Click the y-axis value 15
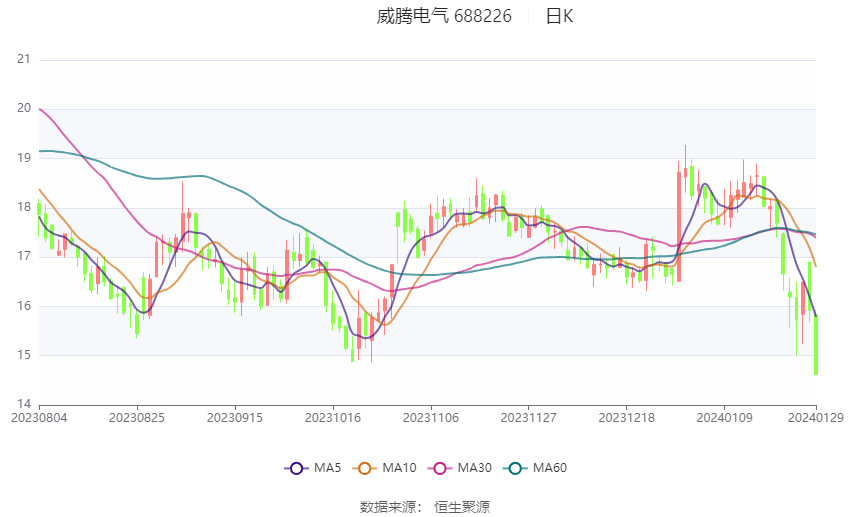This screenshot has width=850, height=517. click(x=24, y=355)
